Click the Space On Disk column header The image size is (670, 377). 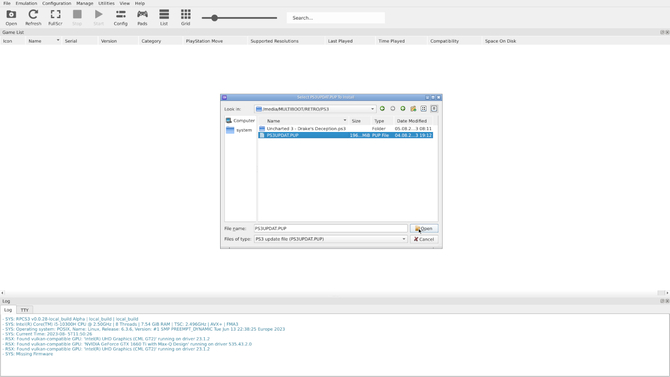(x=500, y=41)
